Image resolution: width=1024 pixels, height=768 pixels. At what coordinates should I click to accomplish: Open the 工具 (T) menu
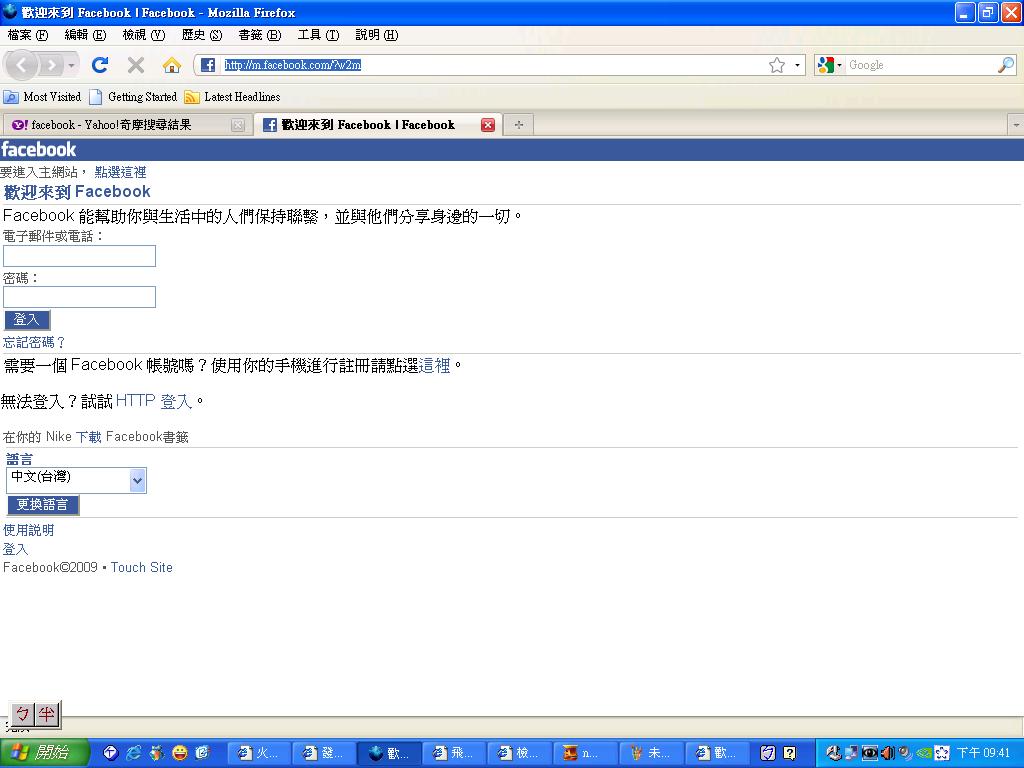[x=318, y=35]
